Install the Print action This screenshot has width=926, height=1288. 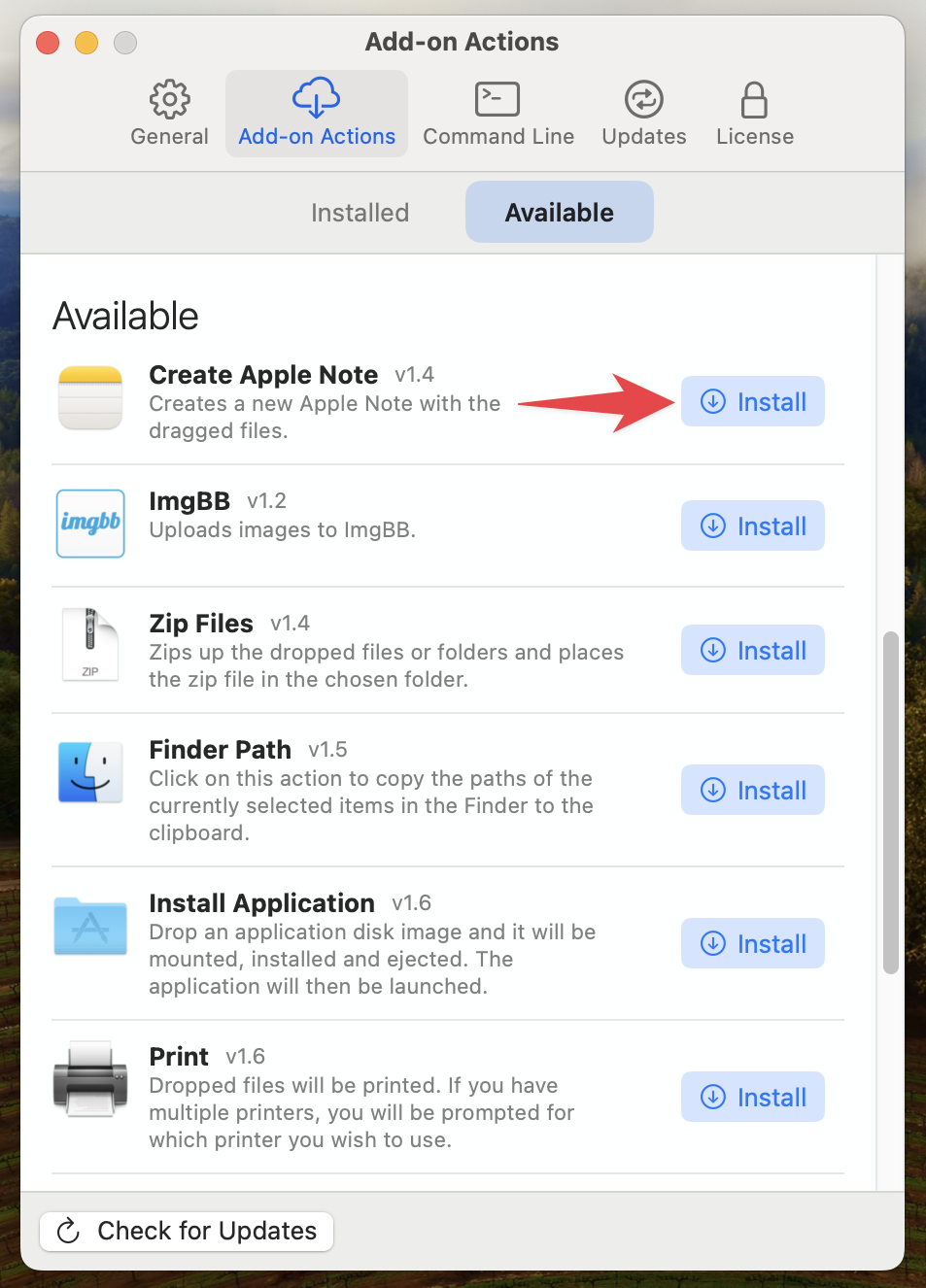753,1097
